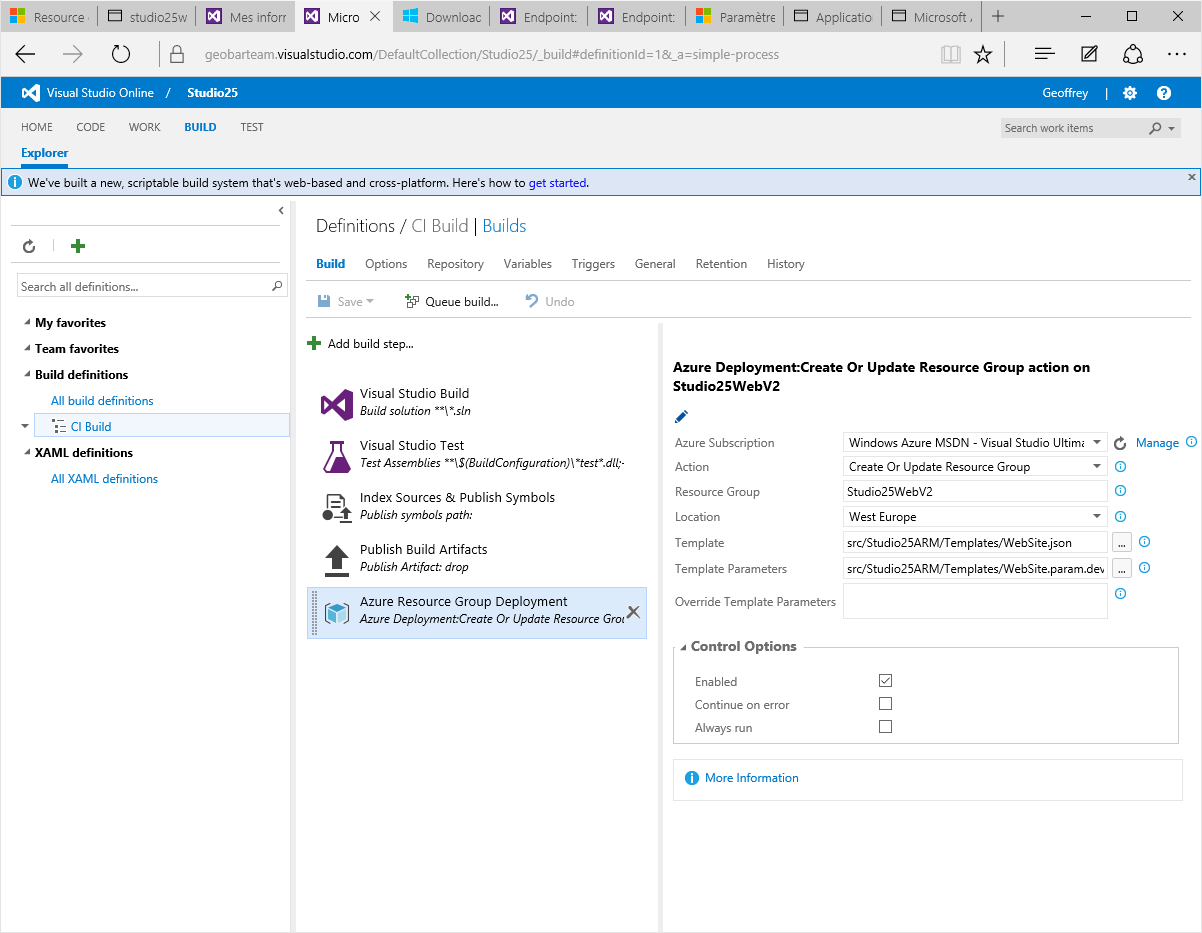Show info for Action field
Screen dimensions: 1202x933
pos(1121,467)
